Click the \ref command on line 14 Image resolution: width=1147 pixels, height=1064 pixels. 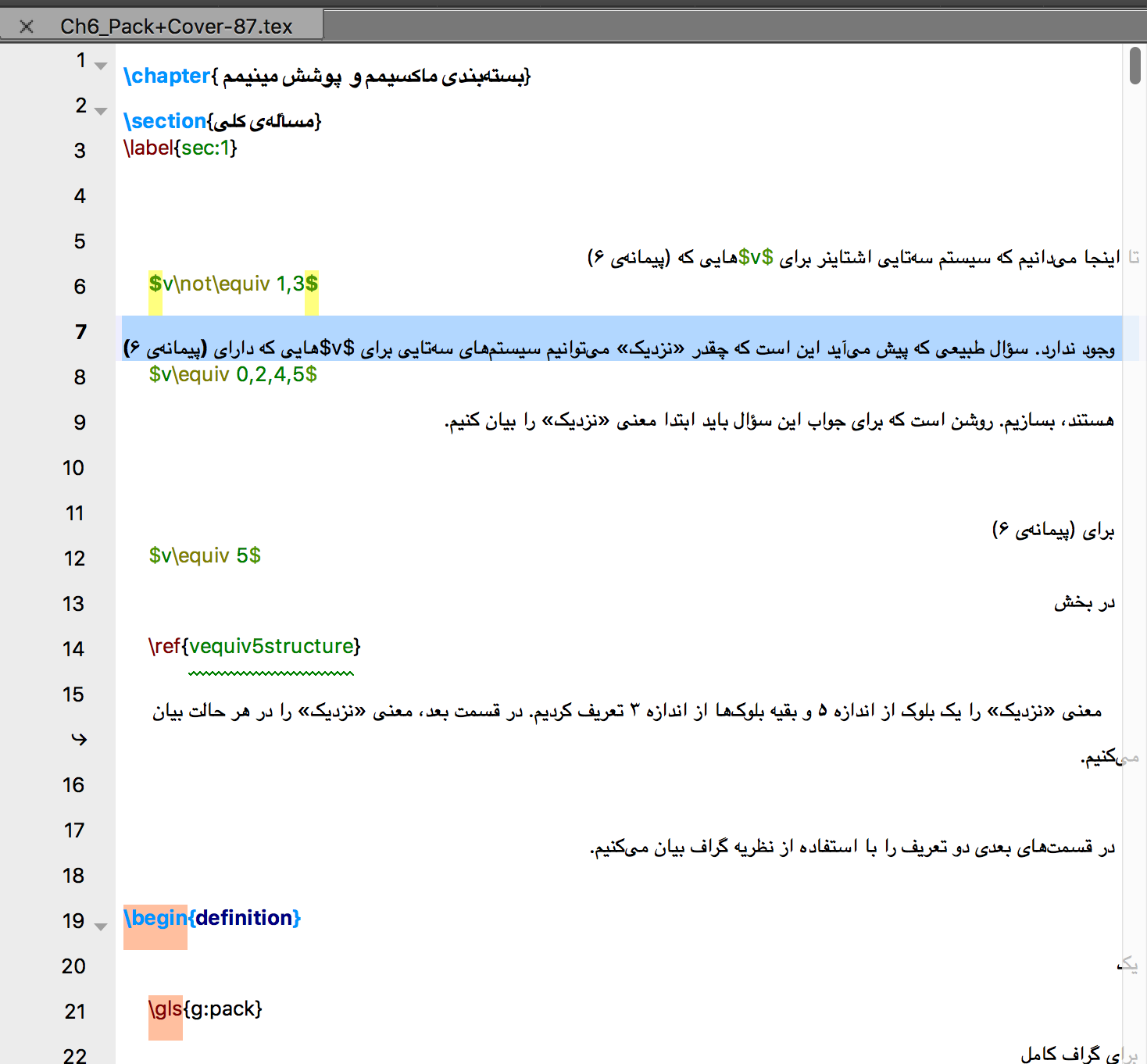[x=165, y=646]
